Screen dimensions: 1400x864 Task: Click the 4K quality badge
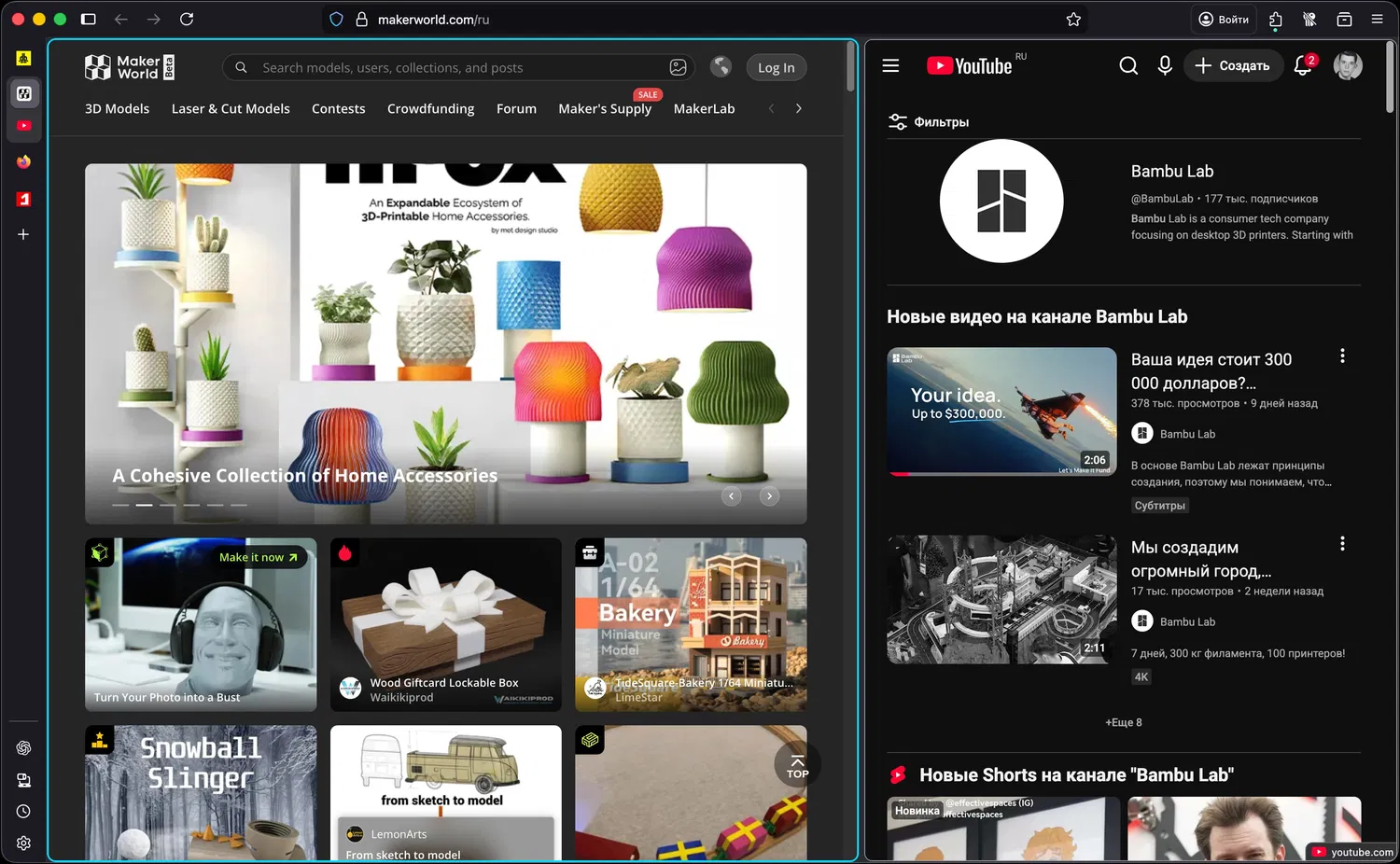point(1141,677)
